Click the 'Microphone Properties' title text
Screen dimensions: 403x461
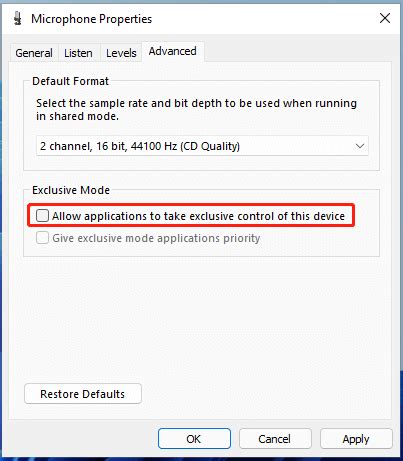(x=91, y=19)
